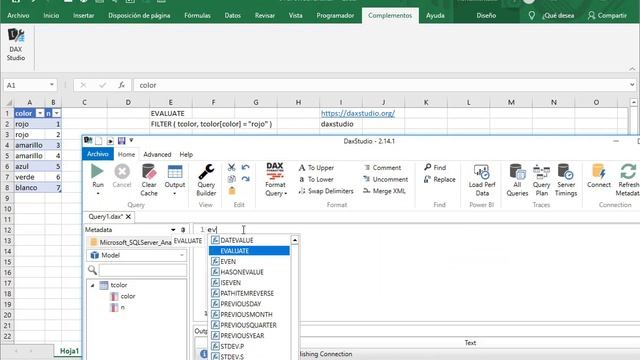640x360 pixels.
Task: Select EVALUATE in autocomplete list
Action: [249, 251]
